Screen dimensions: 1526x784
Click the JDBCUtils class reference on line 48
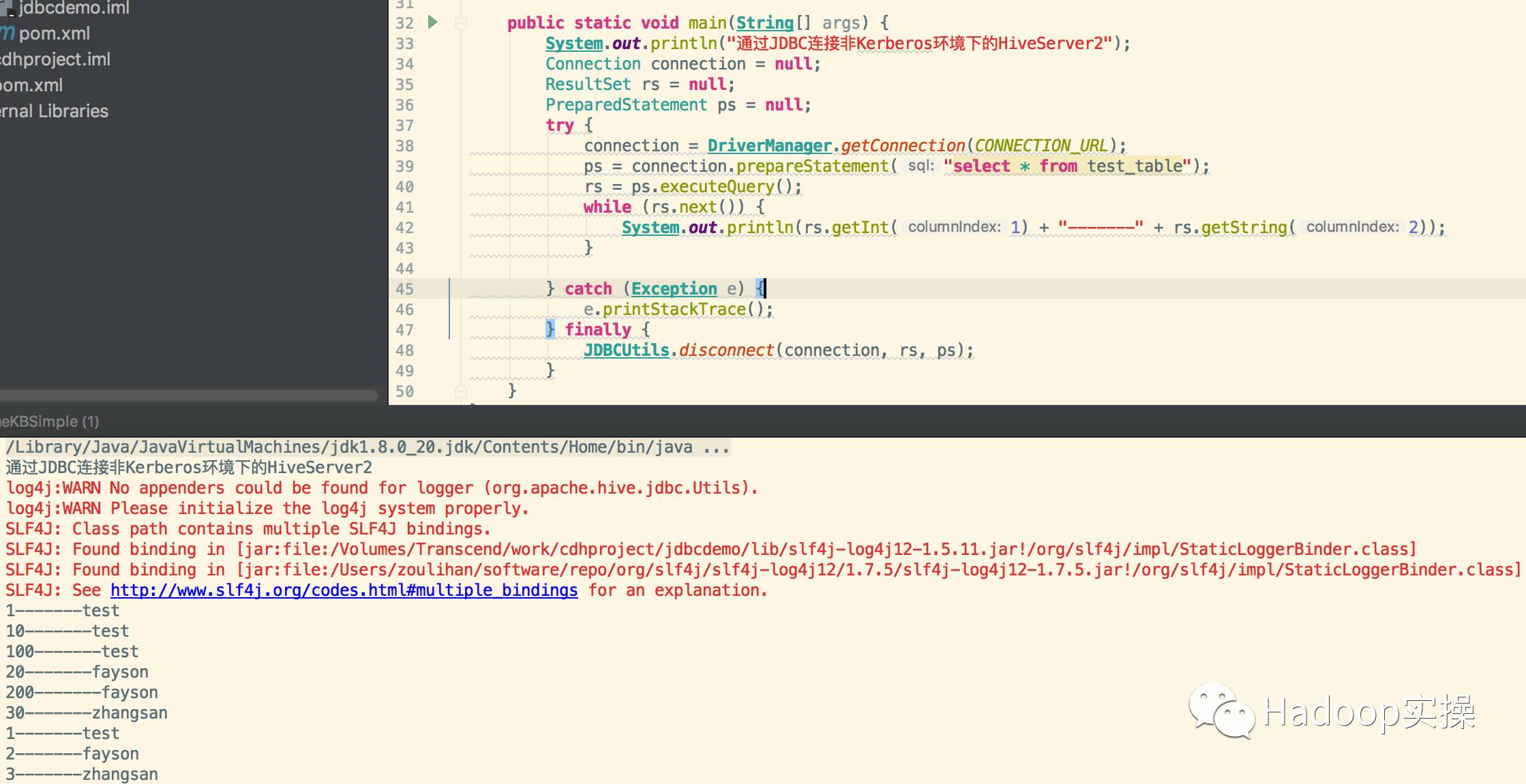click(x=626, y=350)
